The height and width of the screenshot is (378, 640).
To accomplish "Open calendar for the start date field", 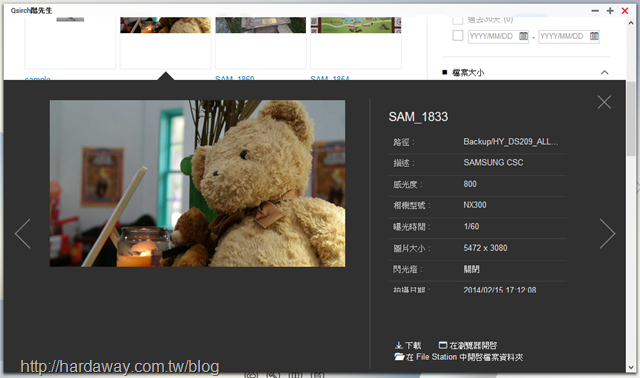I will 523,36.
